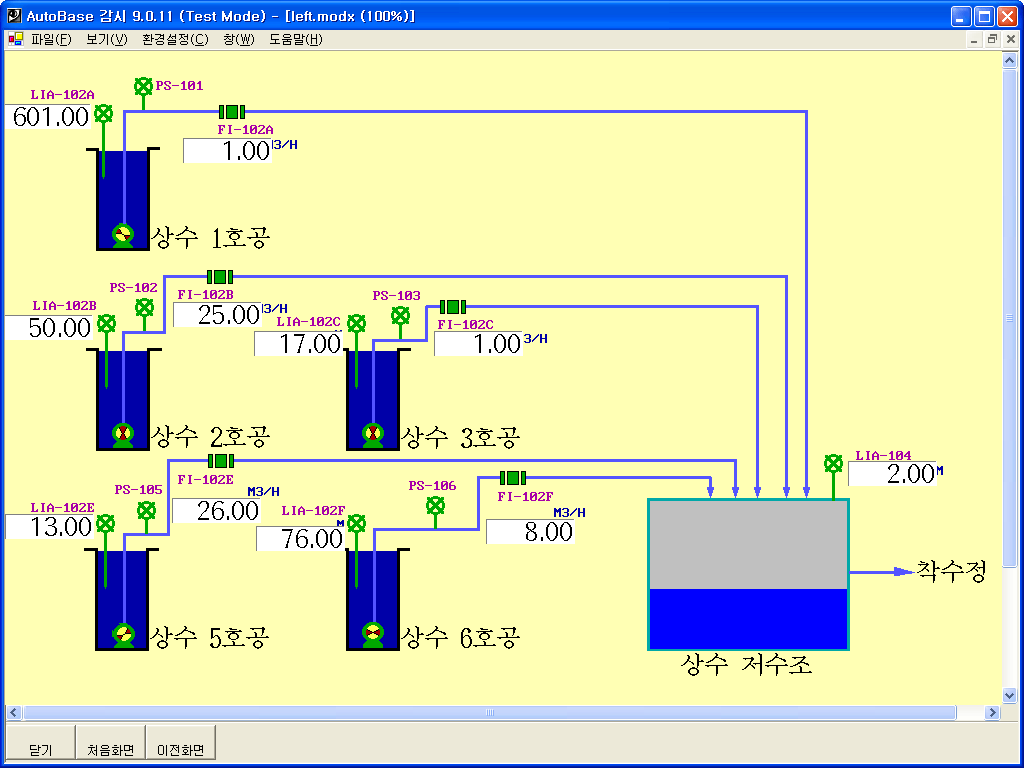Click the LIA-102A level sensor indicator
The height and width of the screenshot is (768, 1024).
coord(103,114)
